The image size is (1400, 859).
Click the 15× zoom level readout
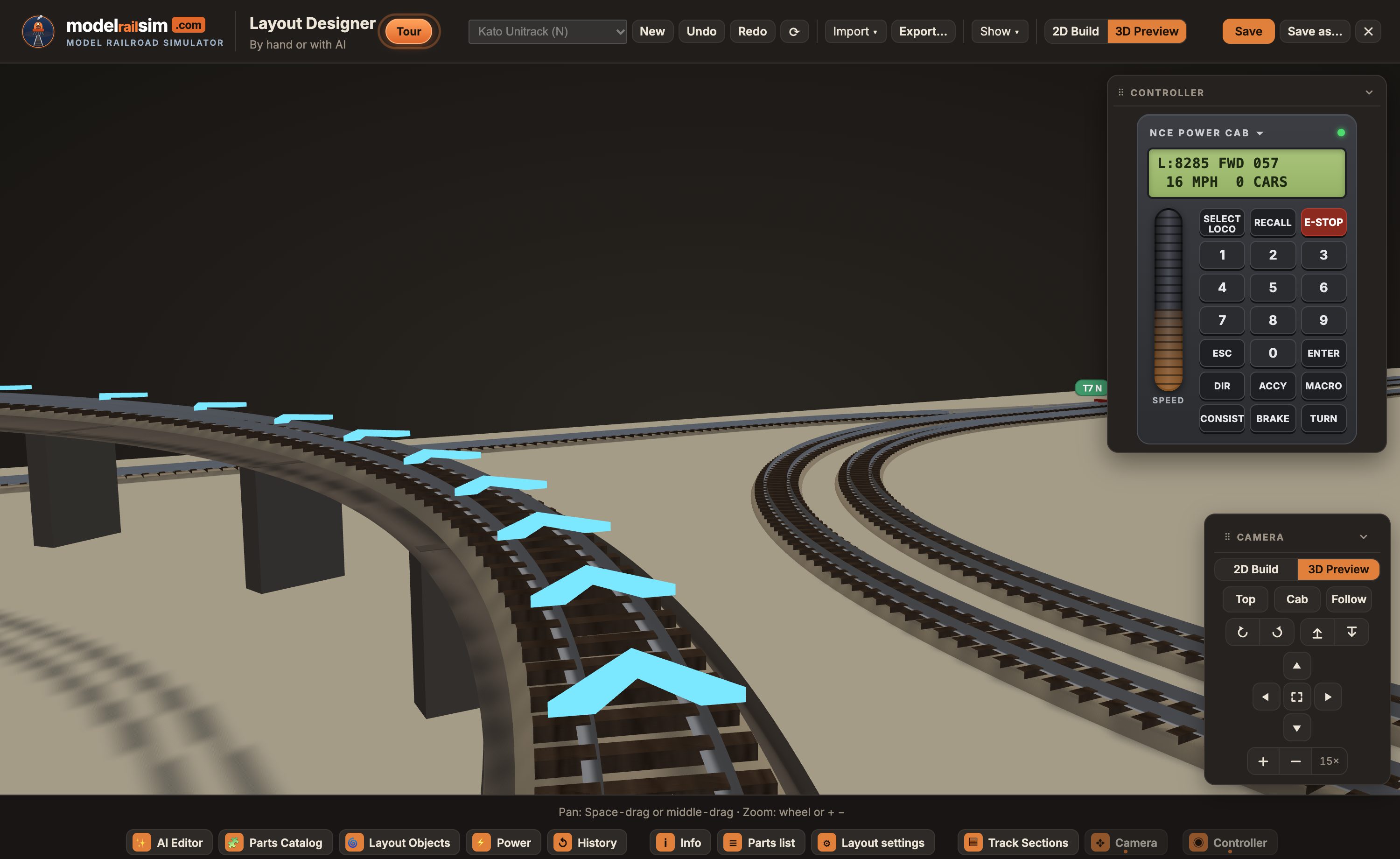1329,760
